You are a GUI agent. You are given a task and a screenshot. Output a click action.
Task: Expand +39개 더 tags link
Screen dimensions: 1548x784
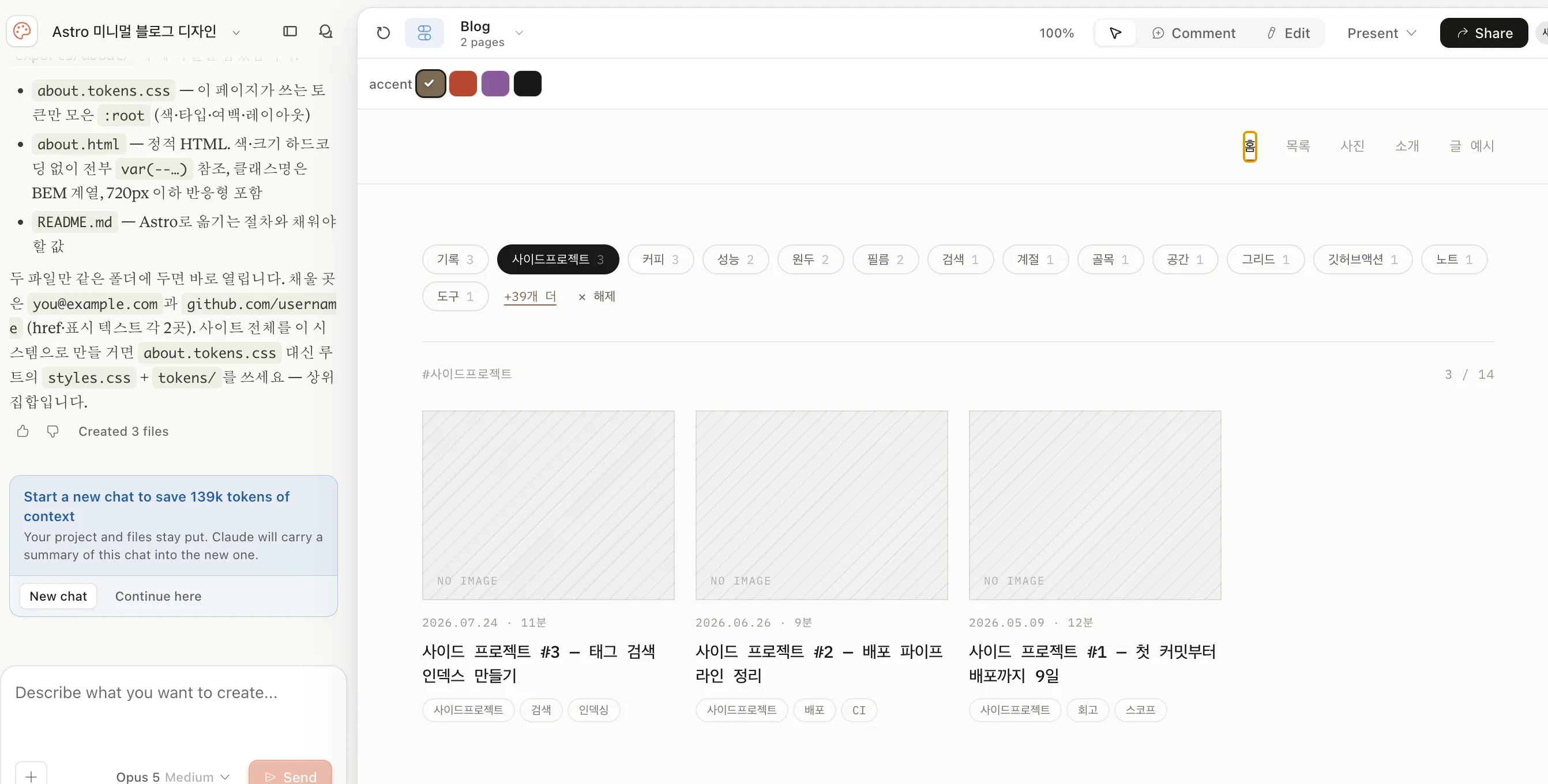(530, 296)
